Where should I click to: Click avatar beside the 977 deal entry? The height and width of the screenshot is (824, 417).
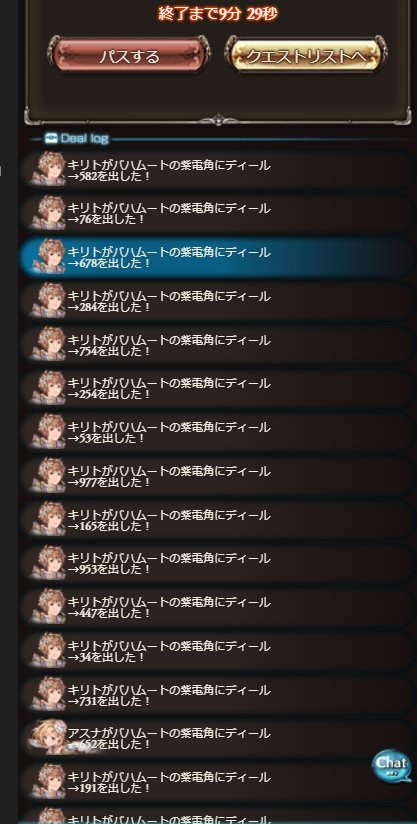[48, 475]
